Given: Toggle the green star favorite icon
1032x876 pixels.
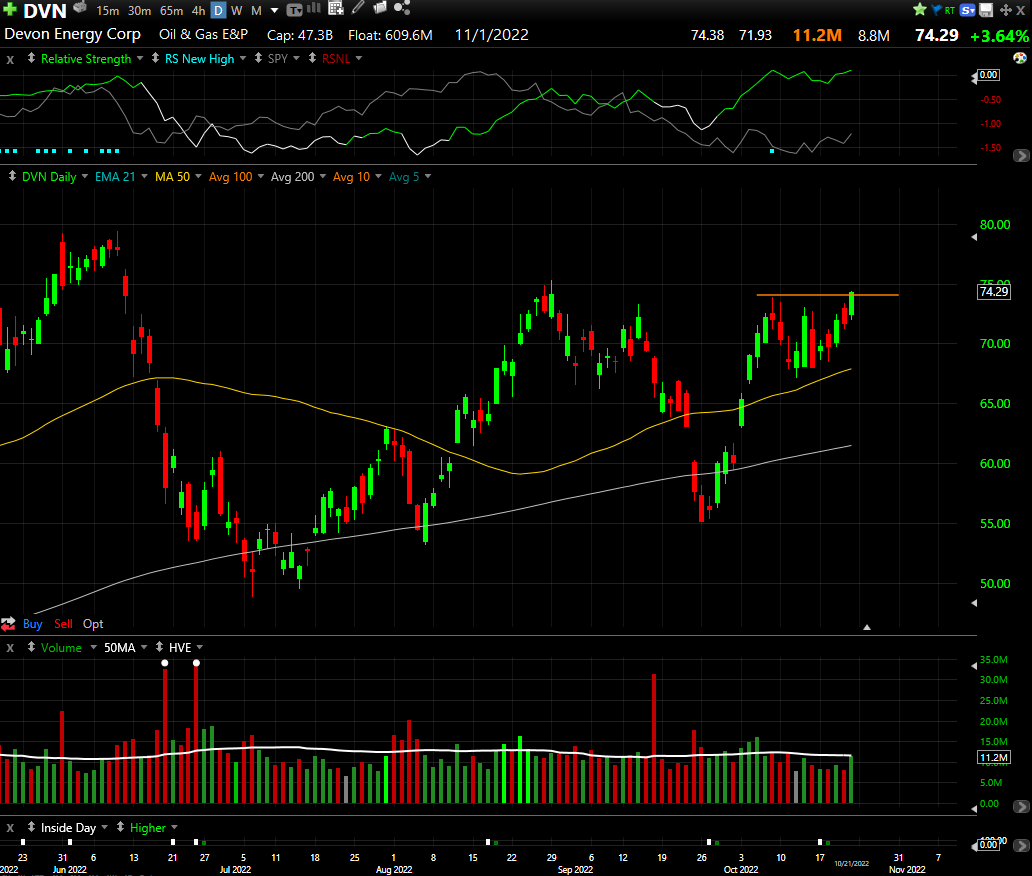Looking at the screenshot, I should (x=919, y=9).
